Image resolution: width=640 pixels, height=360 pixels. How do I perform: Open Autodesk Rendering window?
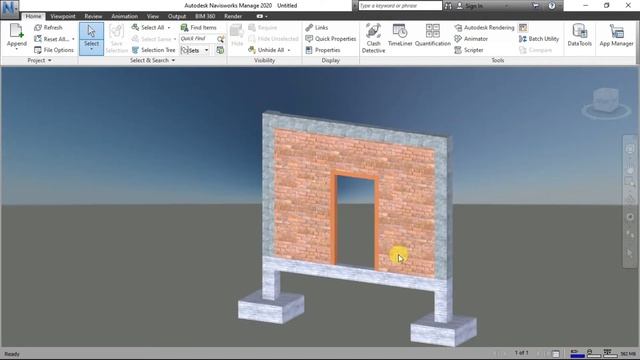(x=484, y=27)
